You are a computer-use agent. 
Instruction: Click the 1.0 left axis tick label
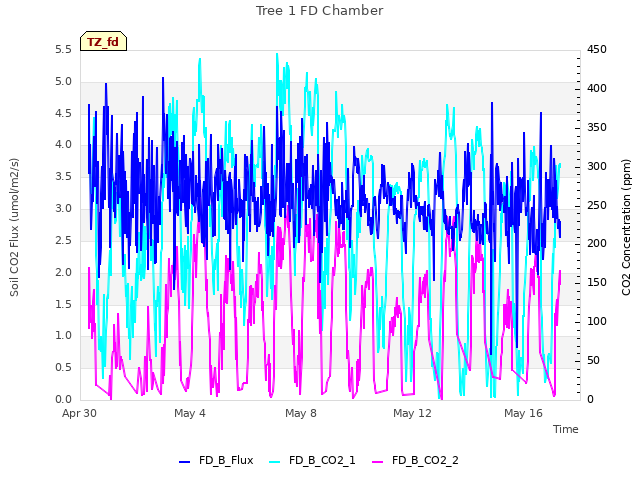[x=64, y=336]
